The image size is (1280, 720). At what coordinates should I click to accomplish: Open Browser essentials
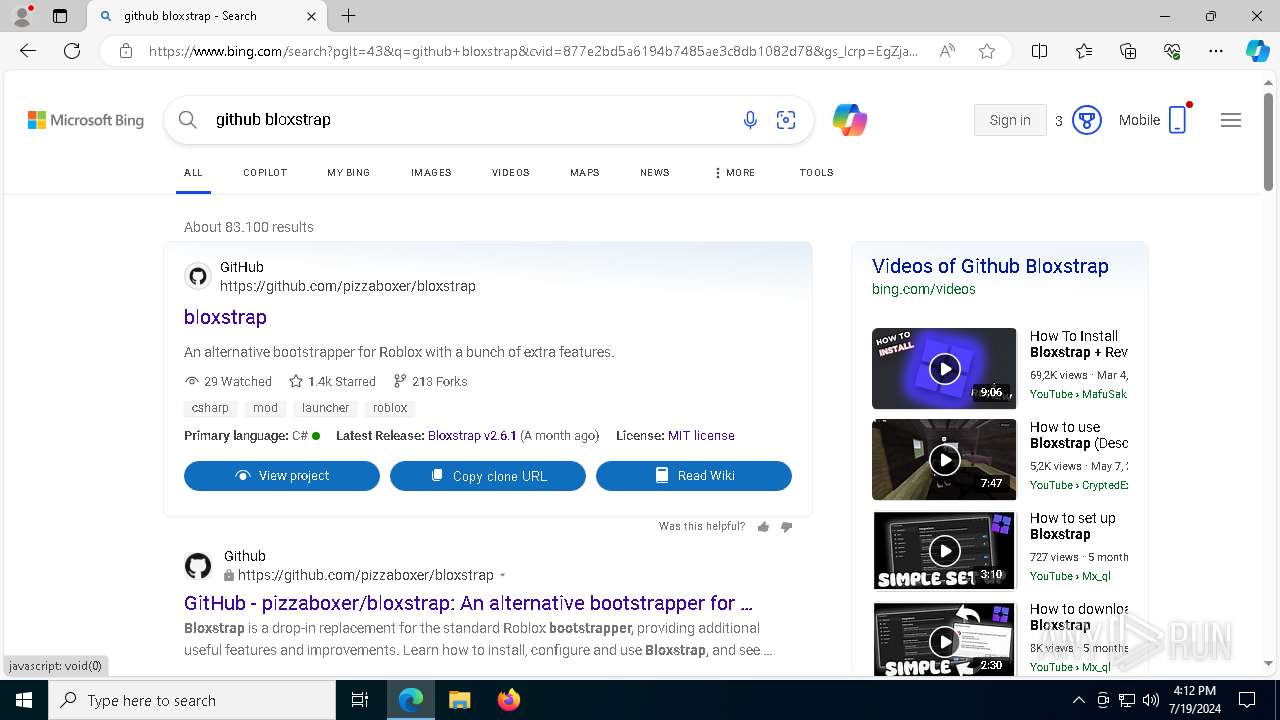(1172, 51)
